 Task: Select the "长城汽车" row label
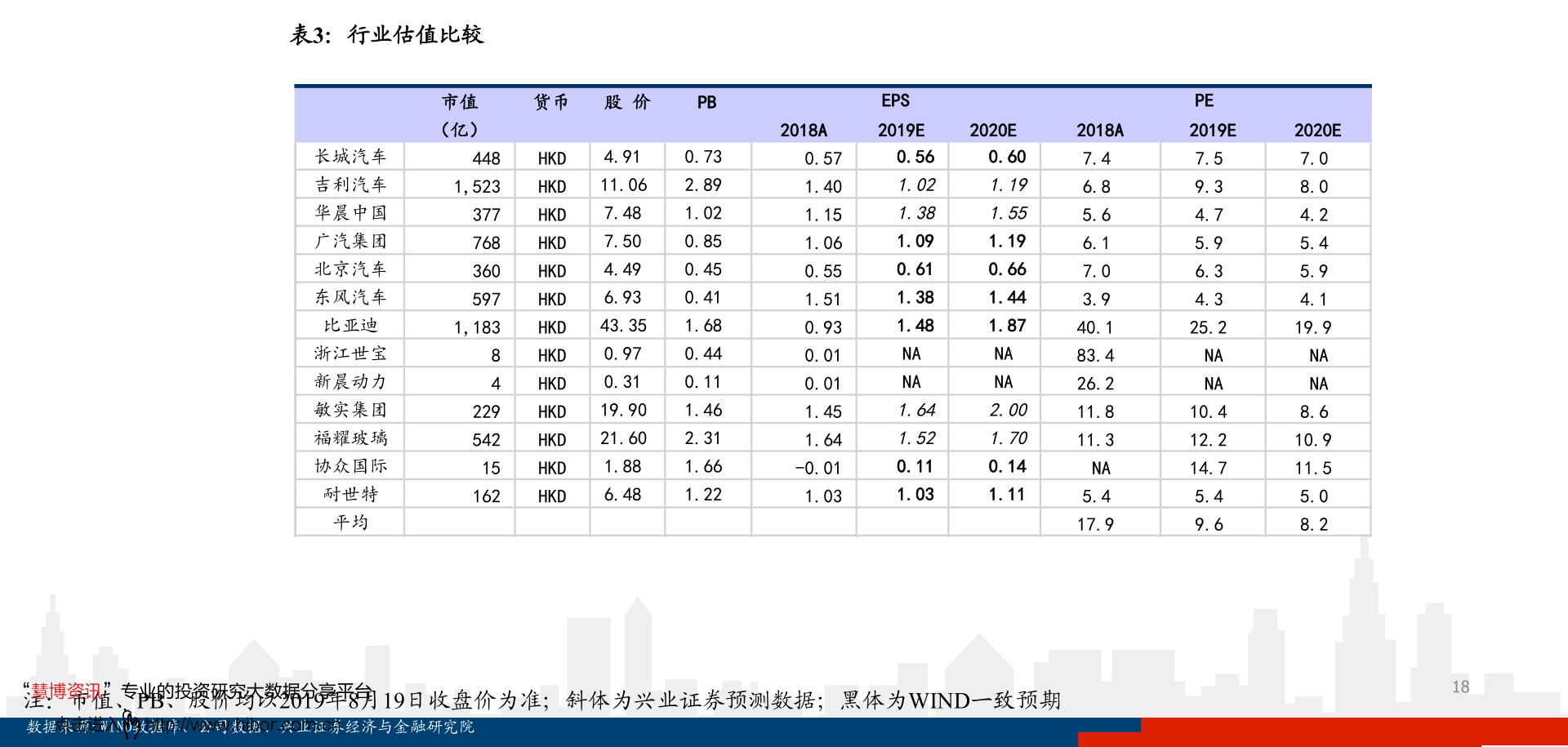350,156
